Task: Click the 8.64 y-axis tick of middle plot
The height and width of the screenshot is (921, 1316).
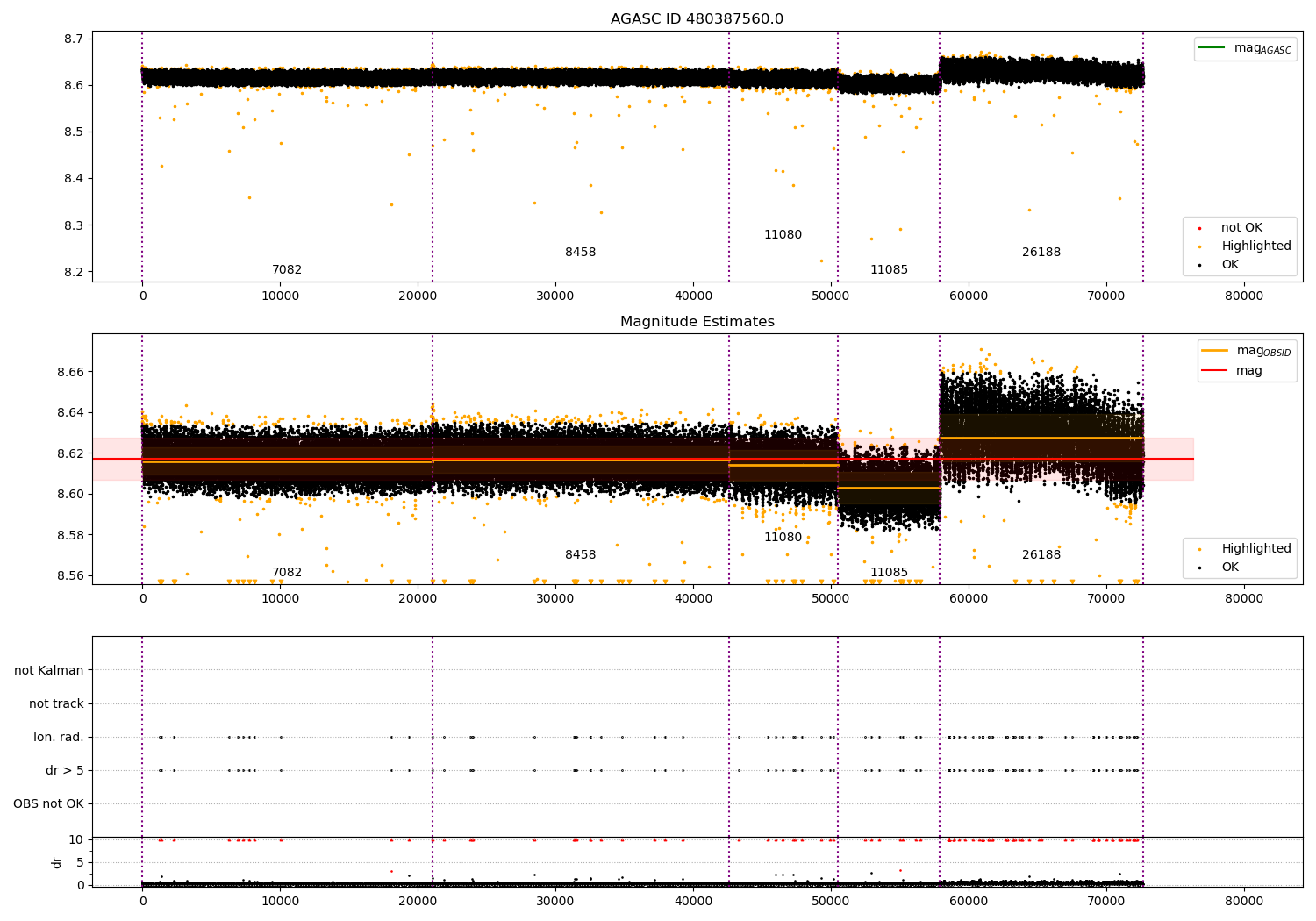Action: [x=70, y=413]
